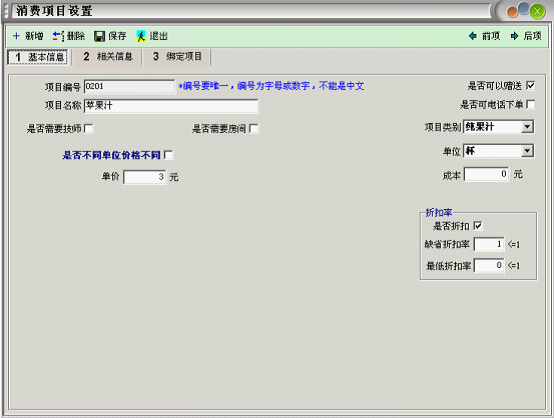Enable the 是否可电话下单 checkbox
Viewport: 554px width, 418px height.
(530, 105)
